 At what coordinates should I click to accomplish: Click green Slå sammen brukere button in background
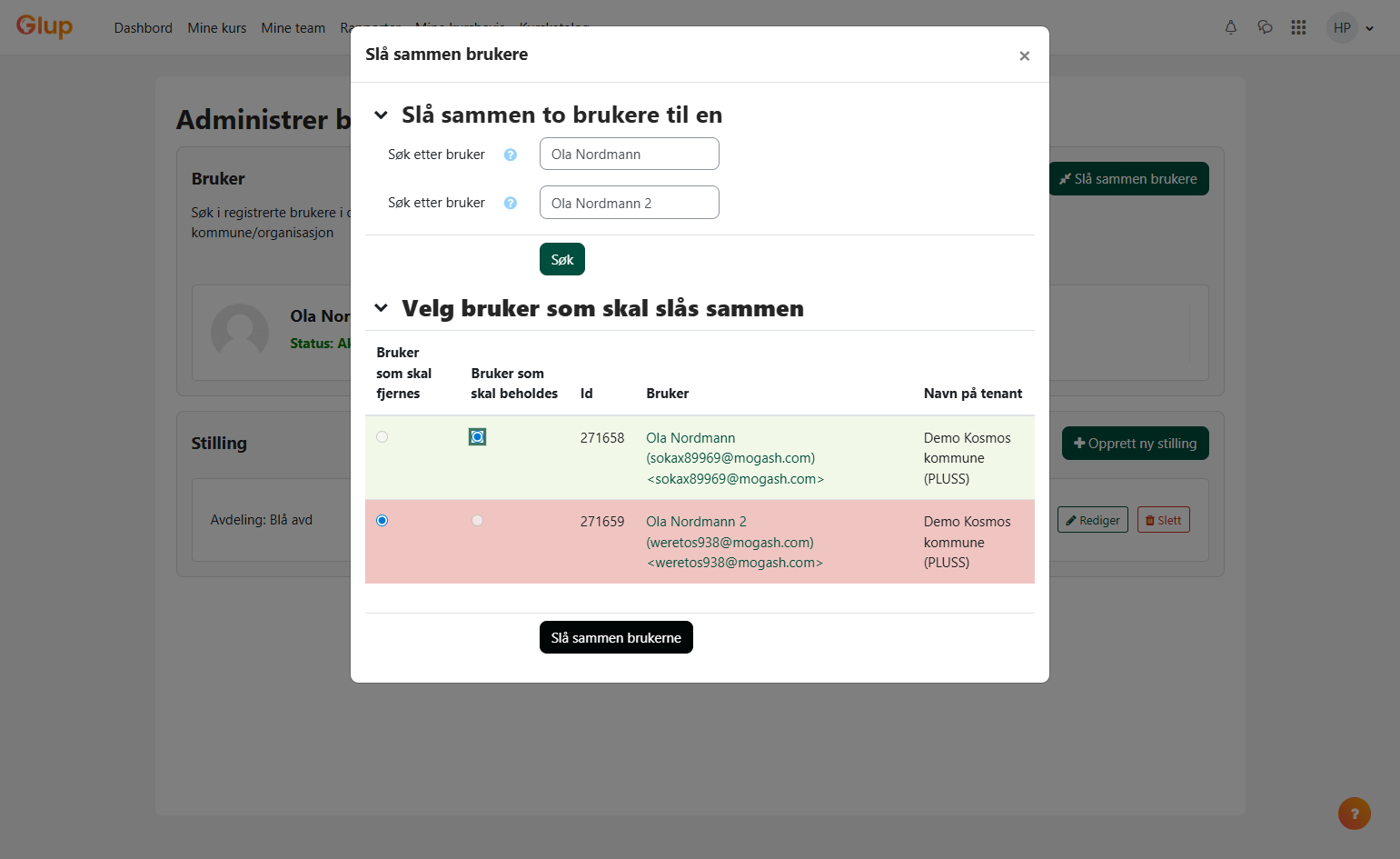pos(1129,179)
